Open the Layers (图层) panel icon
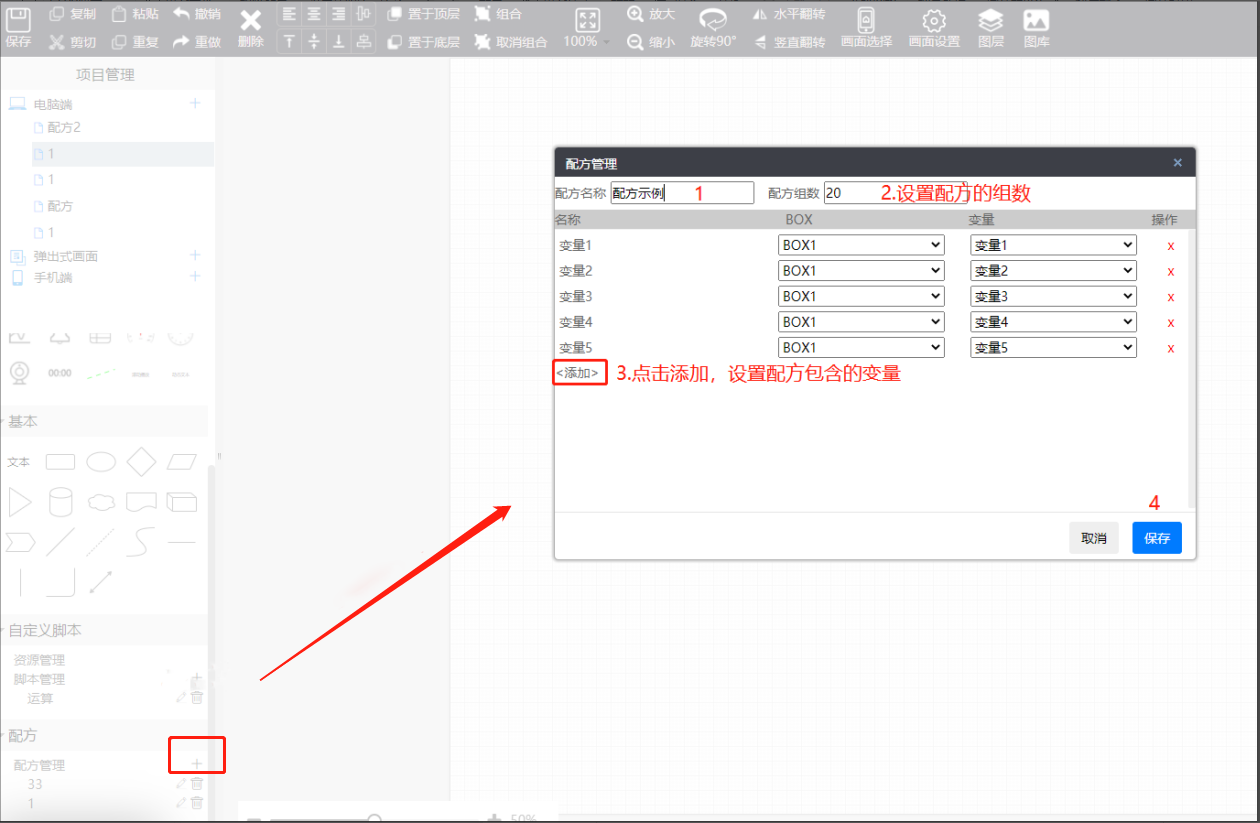 click(990, 20)
